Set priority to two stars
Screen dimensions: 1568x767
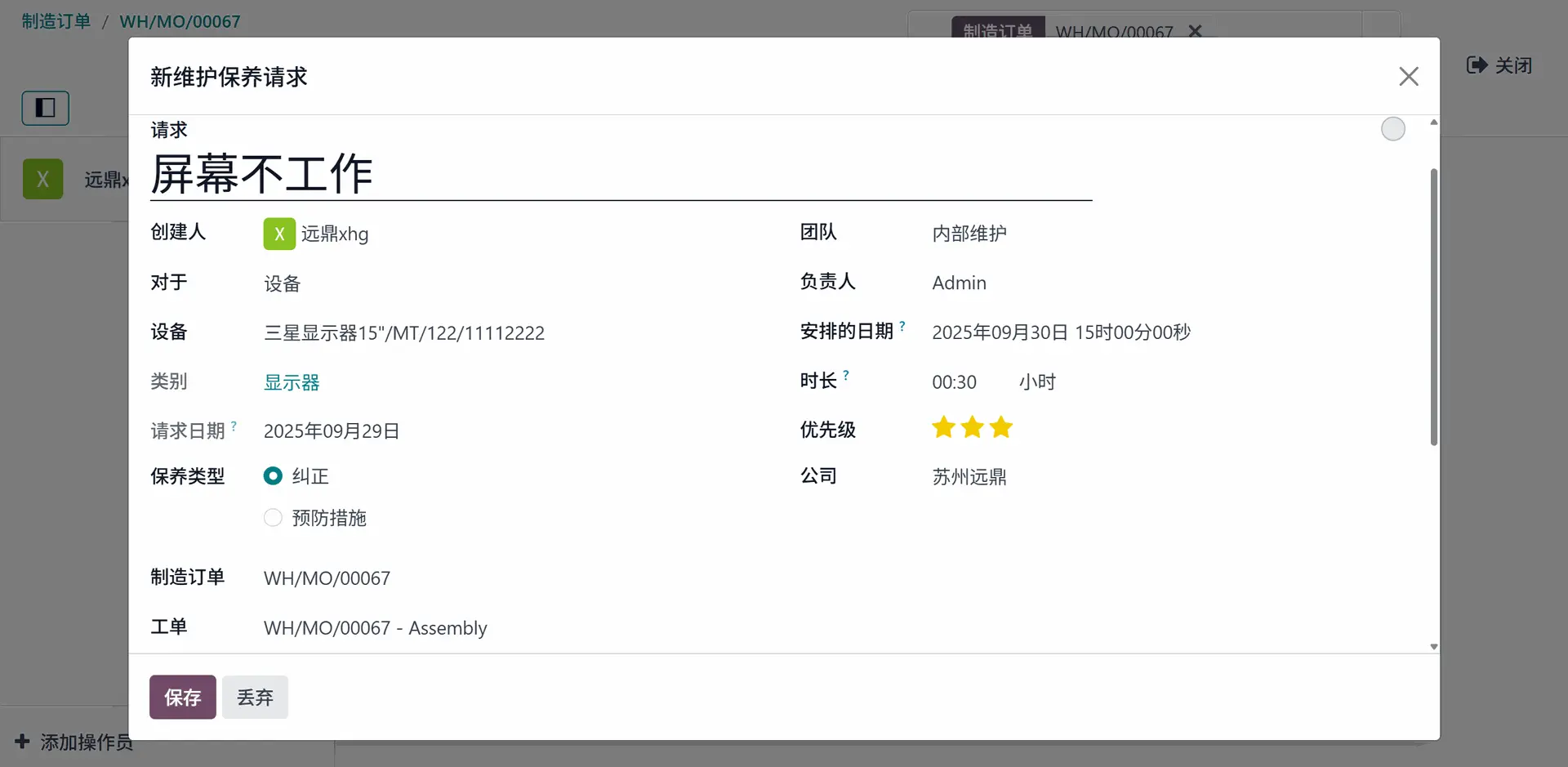click(x=972, y=427)
